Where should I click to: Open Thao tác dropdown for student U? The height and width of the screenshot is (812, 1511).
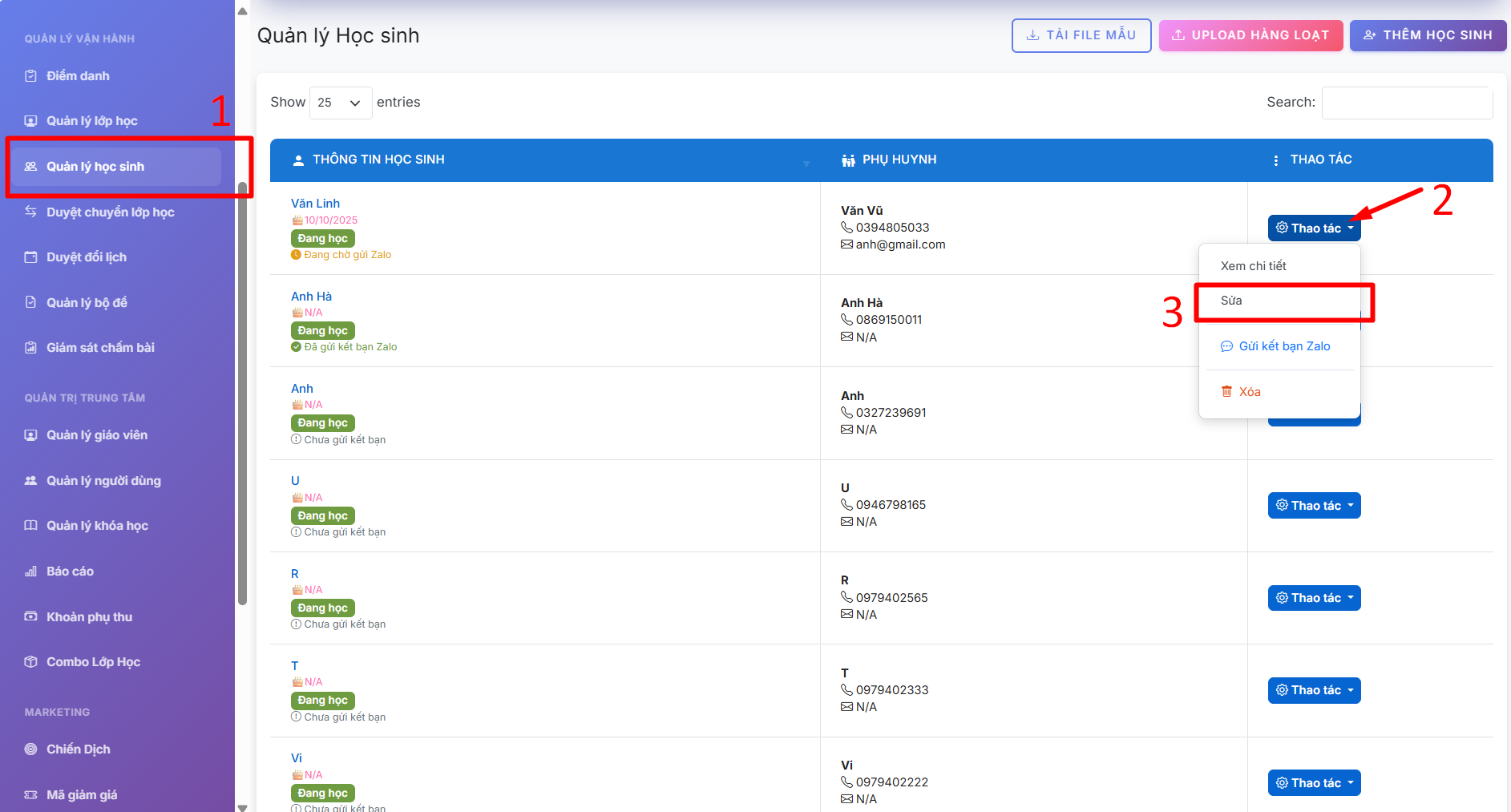pyautogui.click(x=1314, y=506)
